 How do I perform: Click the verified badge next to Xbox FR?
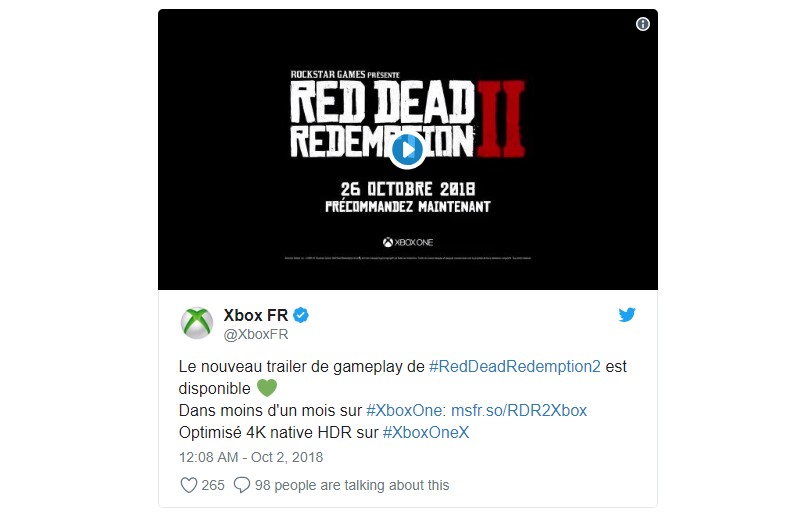pyautogui.click(x=301, y=315)
